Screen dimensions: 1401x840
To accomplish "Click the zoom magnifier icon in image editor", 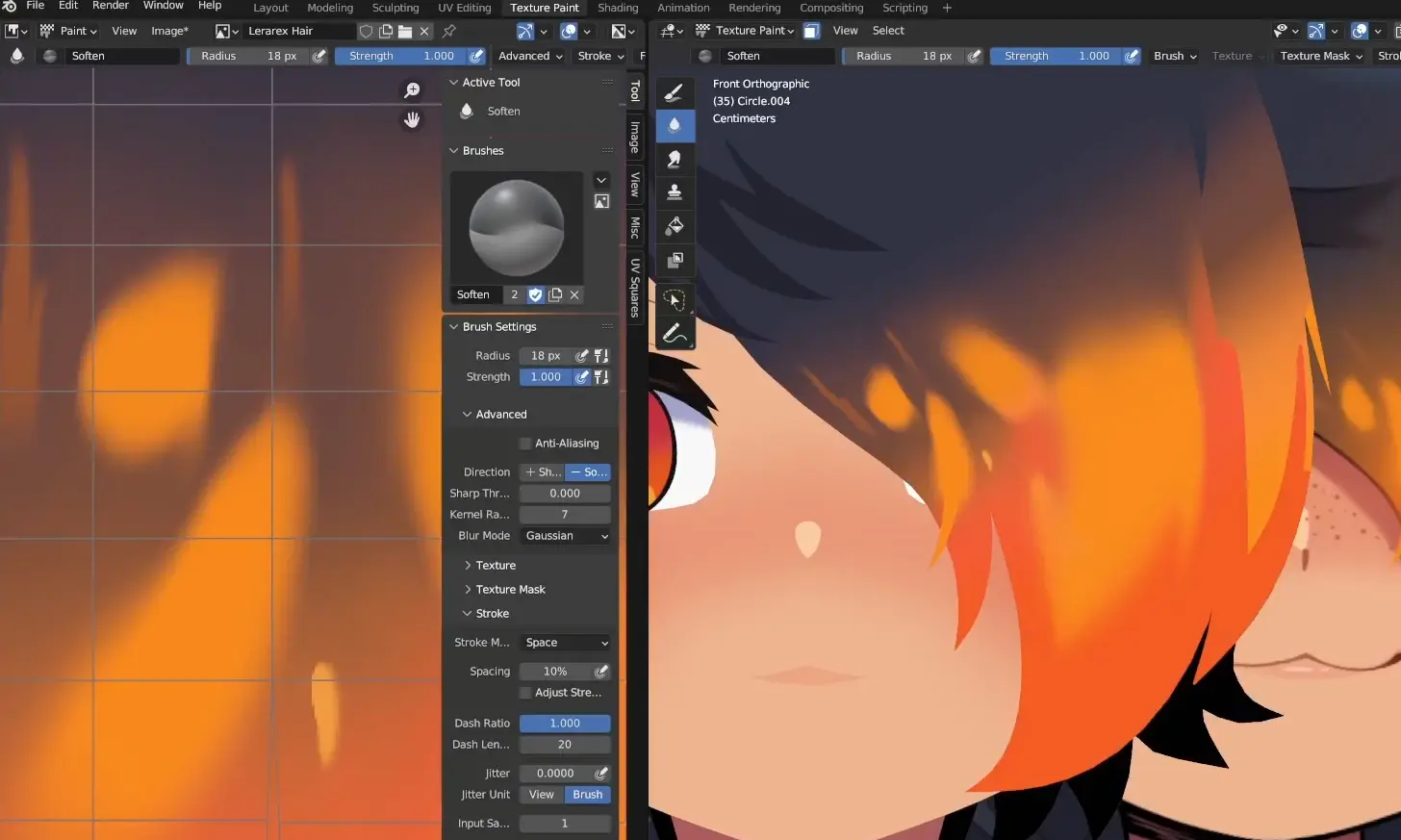I will [x=412, y=90].
